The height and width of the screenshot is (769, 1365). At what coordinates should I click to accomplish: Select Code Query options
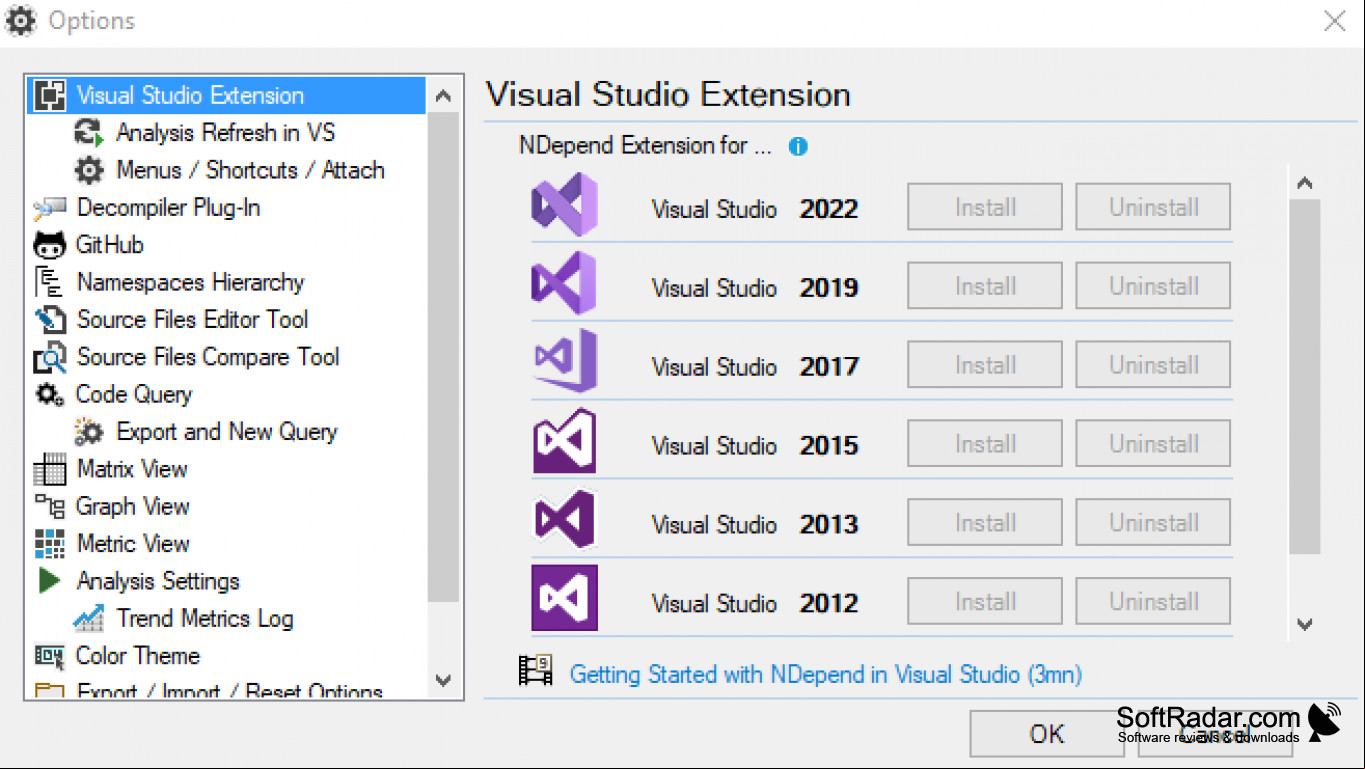tap(134, 394)
